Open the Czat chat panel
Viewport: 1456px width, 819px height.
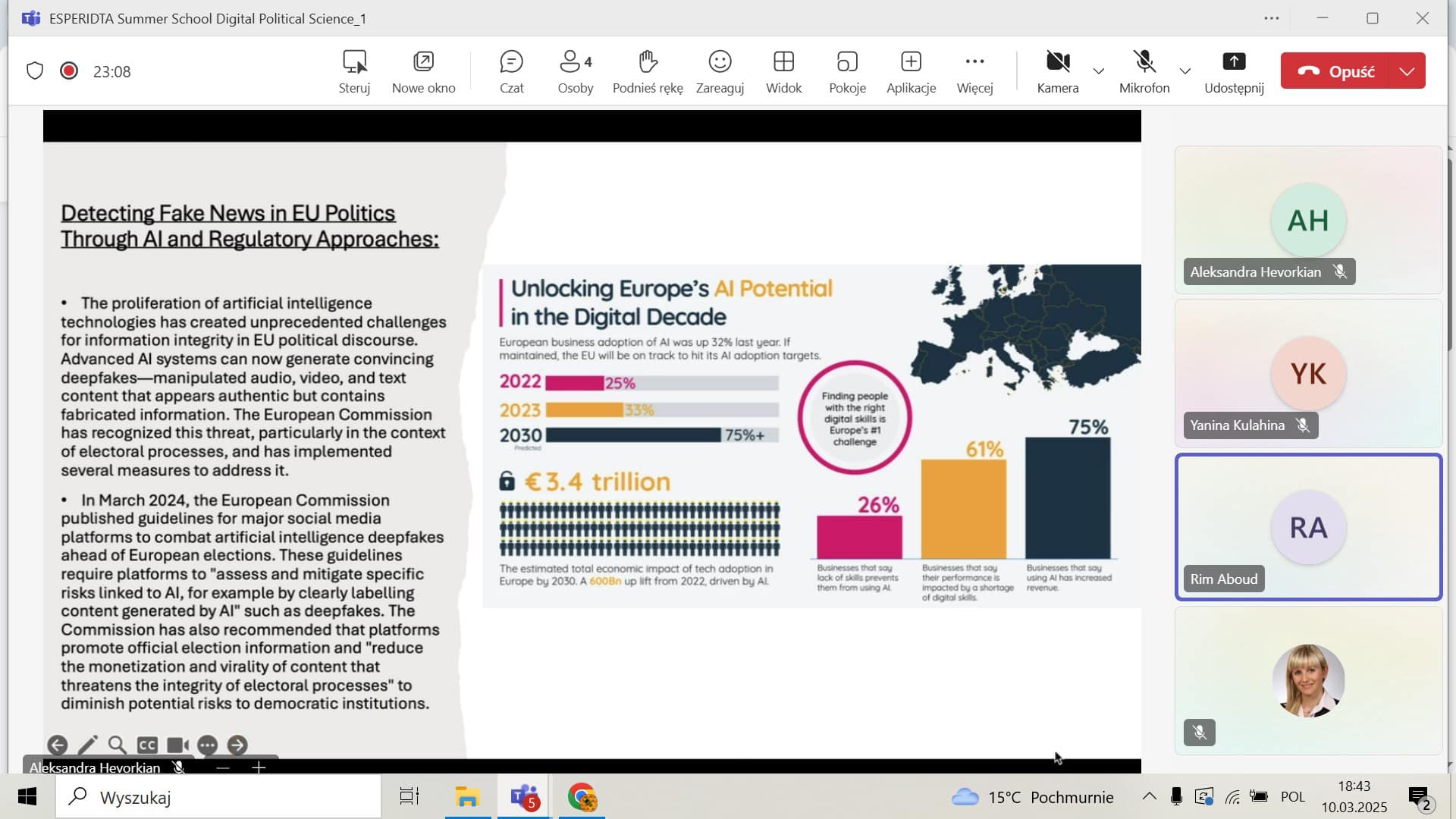(512, 71)
